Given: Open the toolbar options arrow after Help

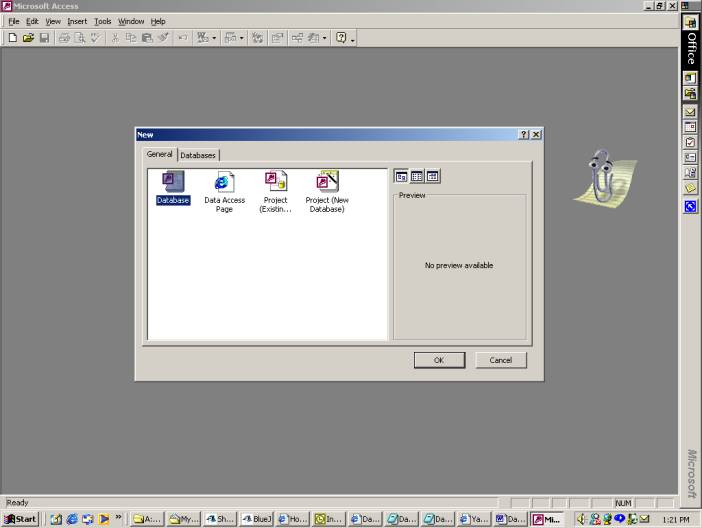Looking at the screenshot, I should coord(353,40).
